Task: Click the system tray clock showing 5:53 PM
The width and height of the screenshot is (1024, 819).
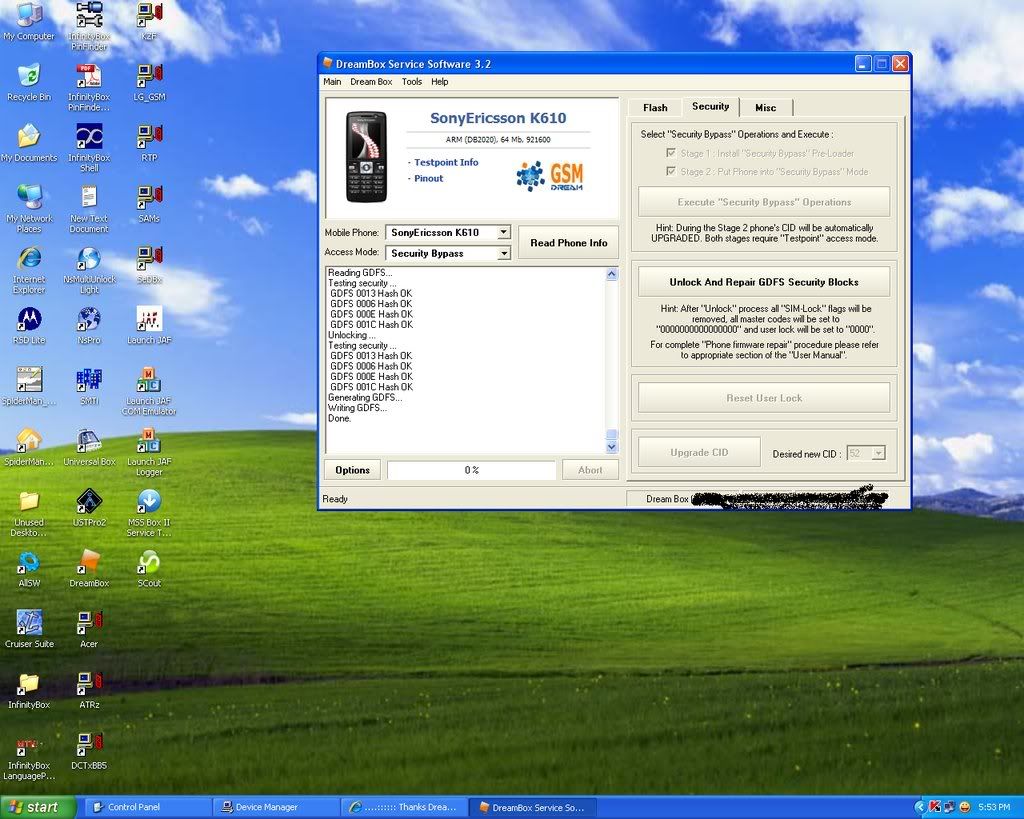Action: tap(993, 807)
